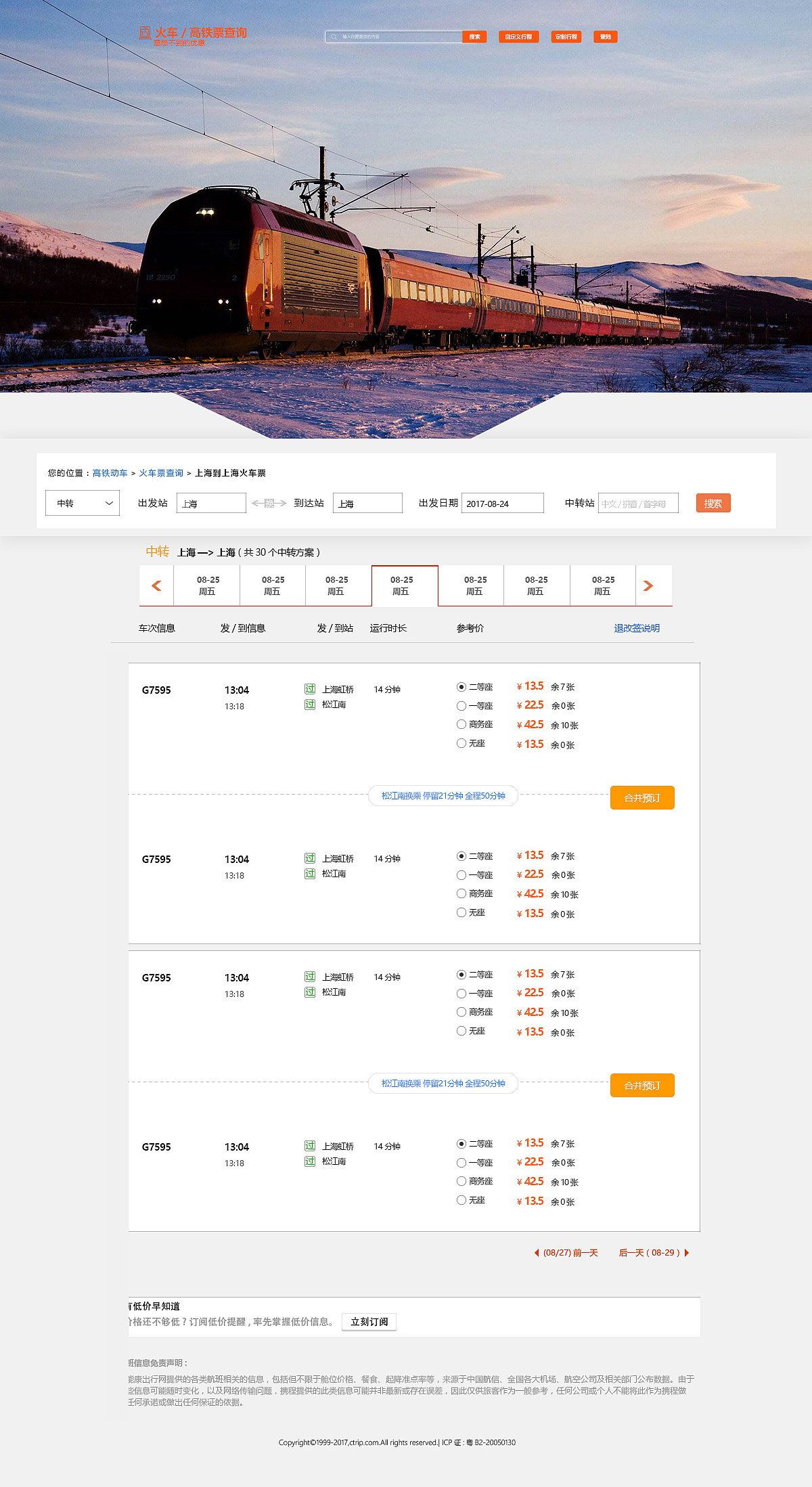Select 一等座 radio in second G7595 segment
Viewport: 812px width, 1487px height.
point(461,875)
